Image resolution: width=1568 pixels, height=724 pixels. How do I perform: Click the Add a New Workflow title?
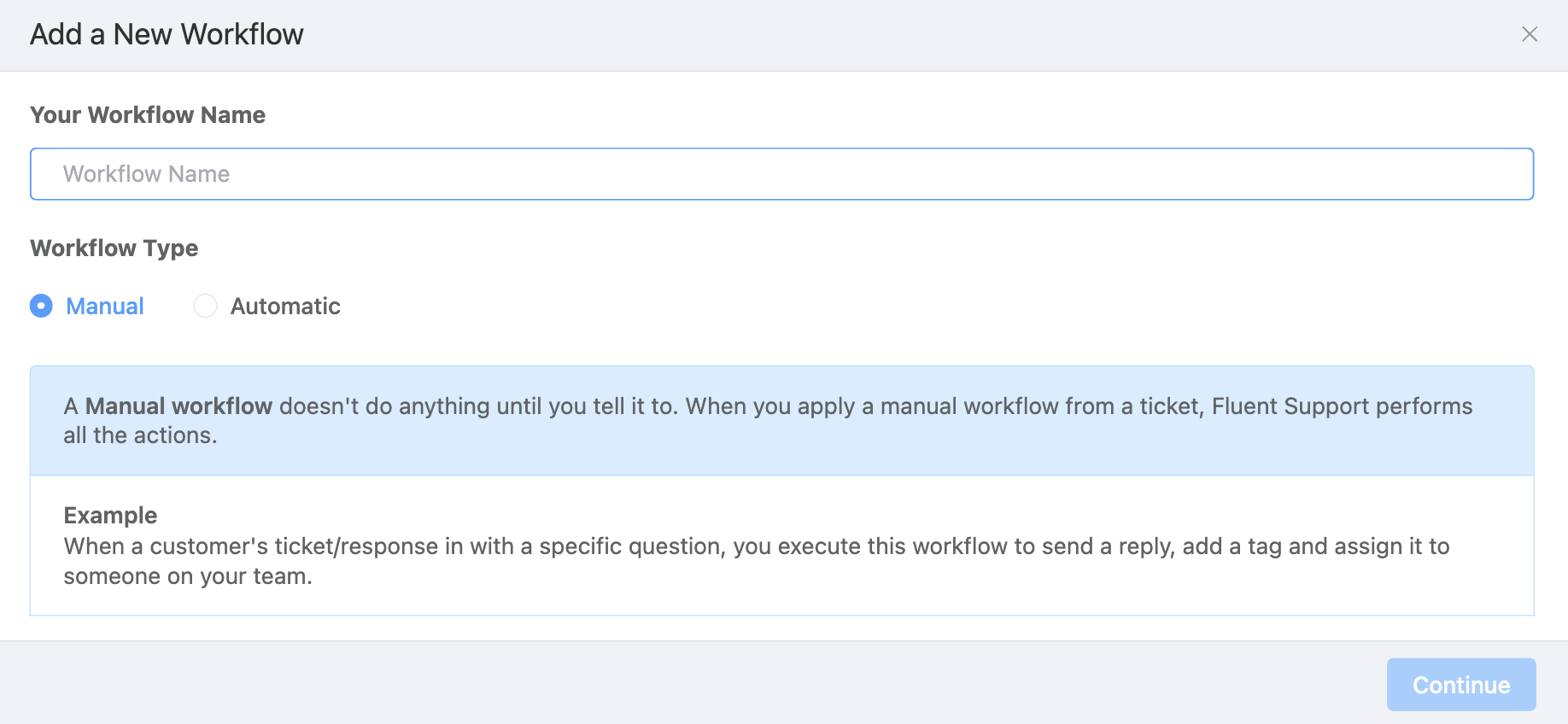point(167,34)
